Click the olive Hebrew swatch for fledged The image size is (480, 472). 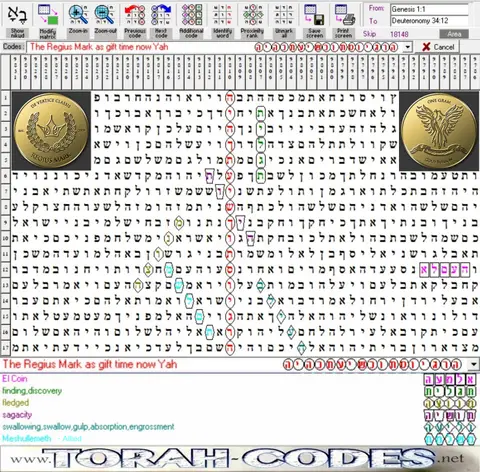[x=450, y=403]
